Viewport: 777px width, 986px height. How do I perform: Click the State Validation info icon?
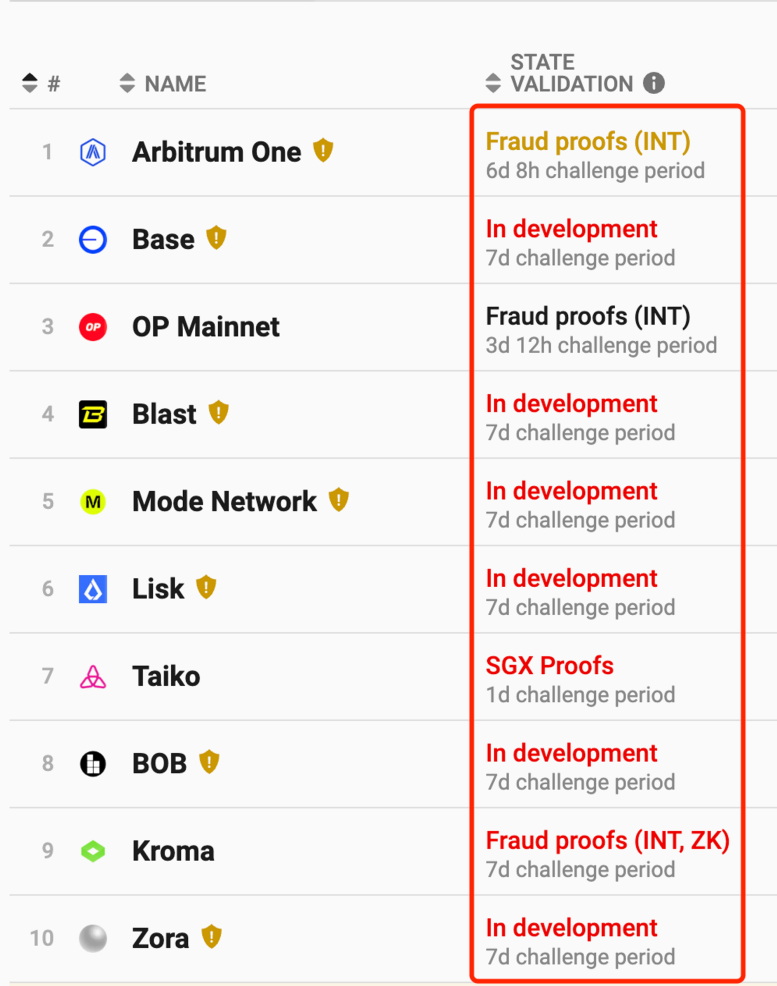654,83
